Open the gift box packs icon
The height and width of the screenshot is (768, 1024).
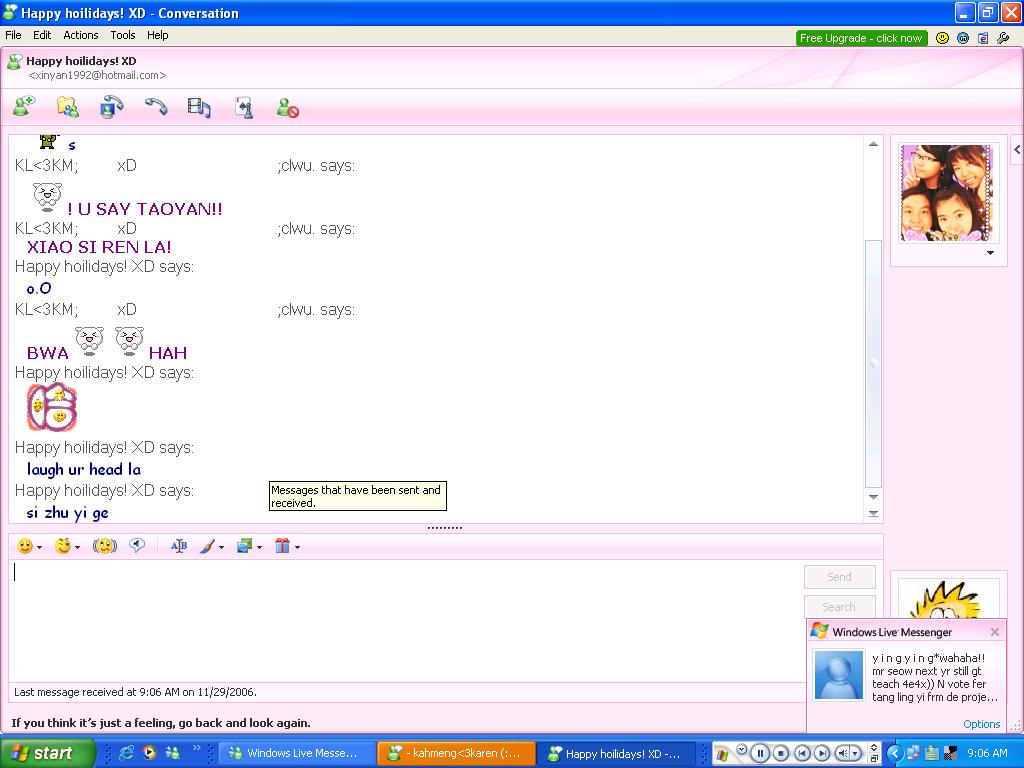click(282, 546)
